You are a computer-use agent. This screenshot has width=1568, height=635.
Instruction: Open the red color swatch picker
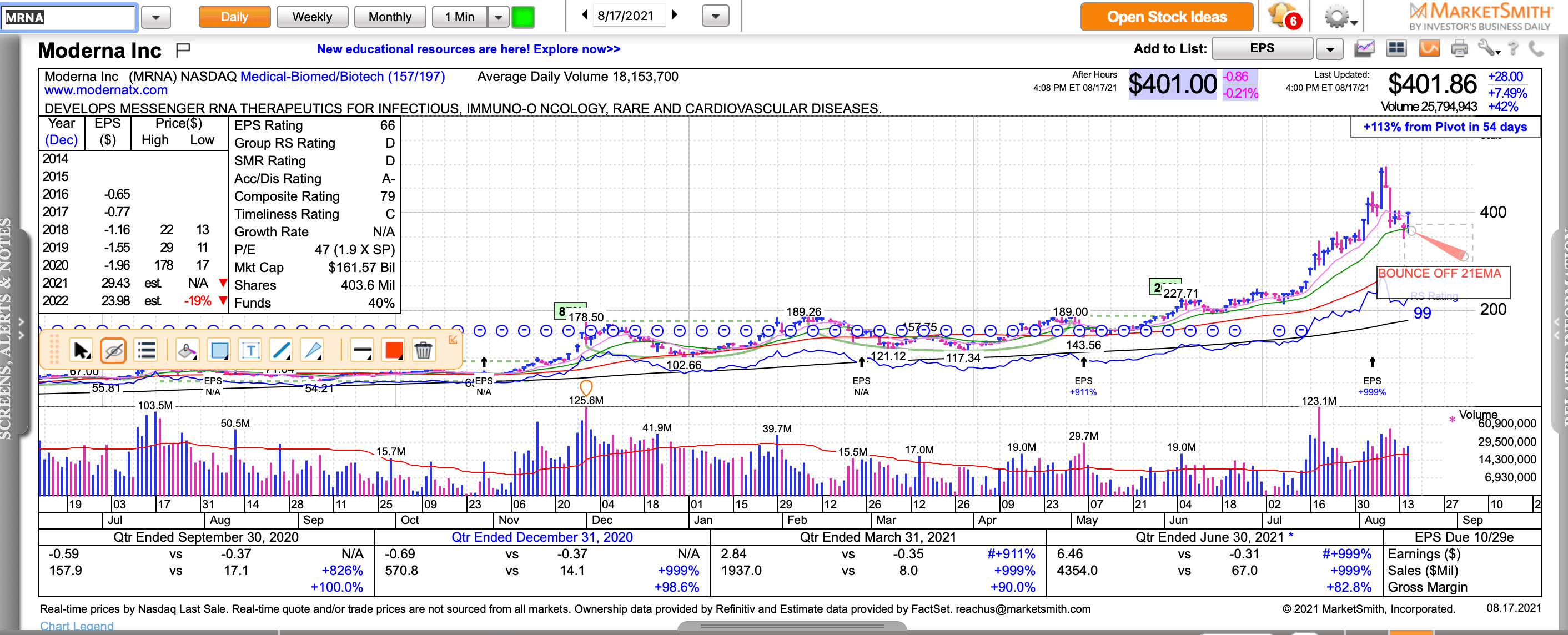pos(393,350)
